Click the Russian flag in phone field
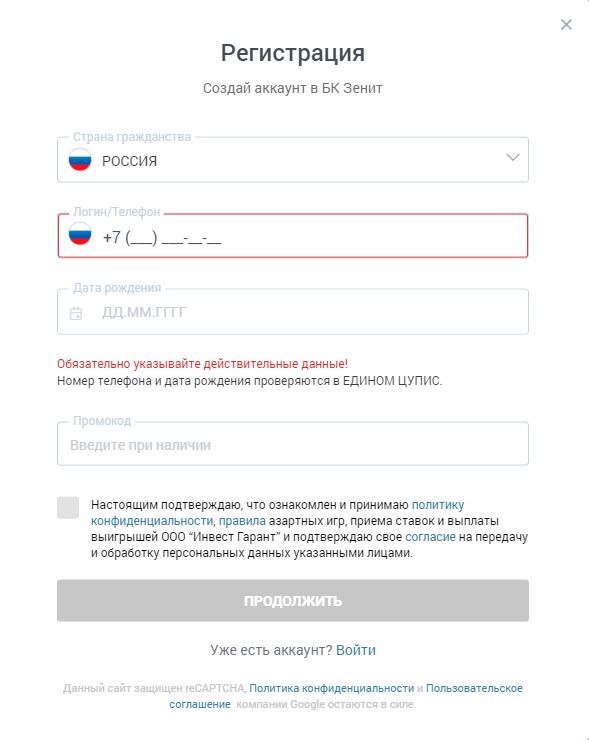This screenshot has width=589, height=740. click(80, 234)
